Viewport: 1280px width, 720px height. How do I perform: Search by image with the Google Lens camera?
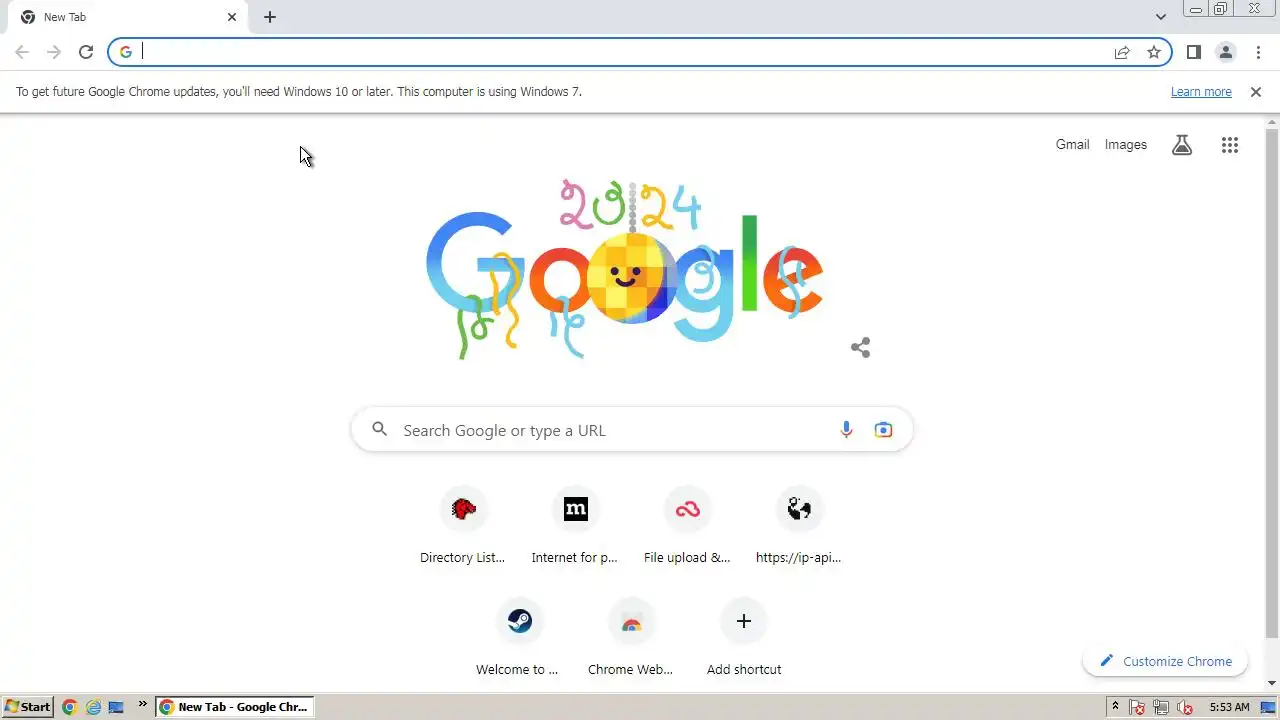[x=883, y=430]
